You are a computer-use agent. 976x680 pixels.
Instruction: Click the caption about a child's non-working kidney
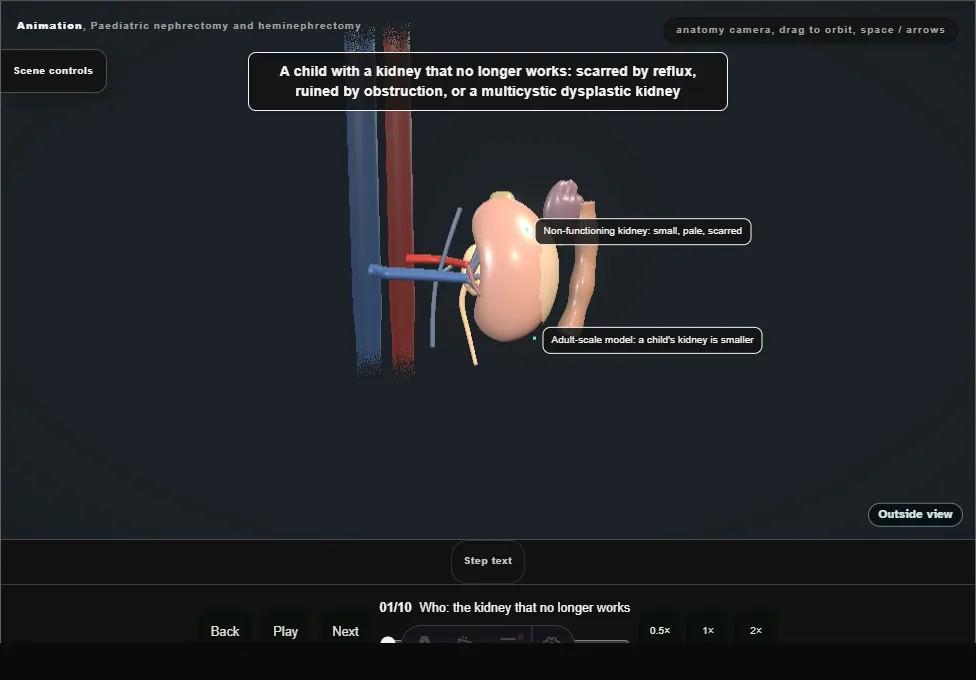[487, 82]
